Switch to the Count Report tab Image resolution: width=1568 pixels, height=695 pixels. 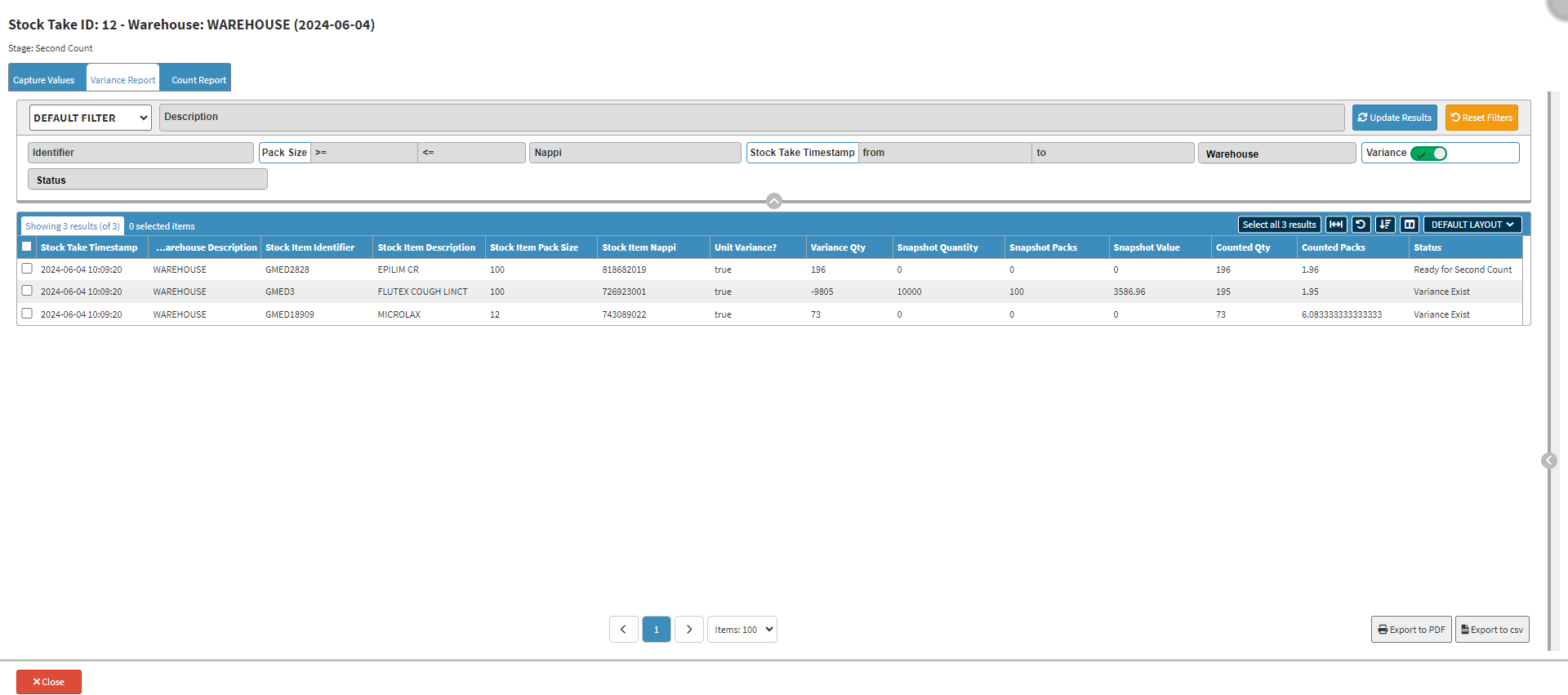point(198,80)
